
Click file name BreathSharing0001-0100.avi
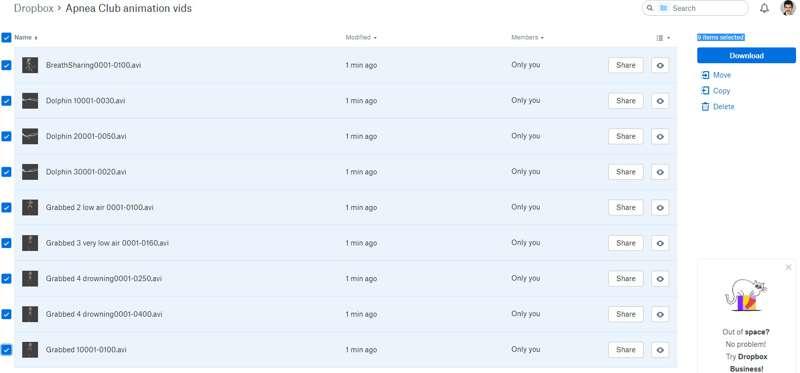tap(93, 65)
